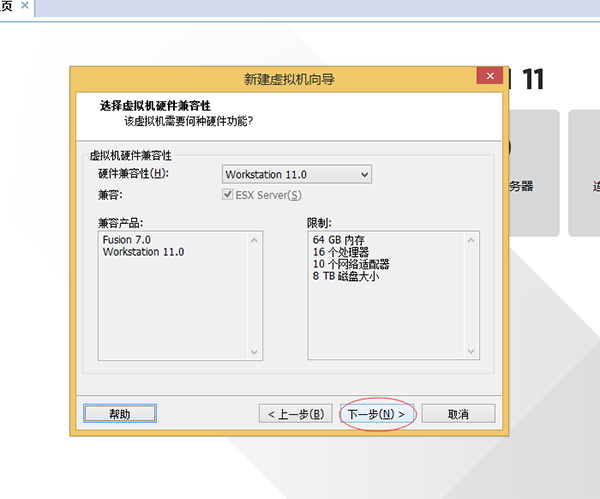The image size is (600, 499).
Task: Select the 64 GB 内存 limit entry
Action: 340,240
